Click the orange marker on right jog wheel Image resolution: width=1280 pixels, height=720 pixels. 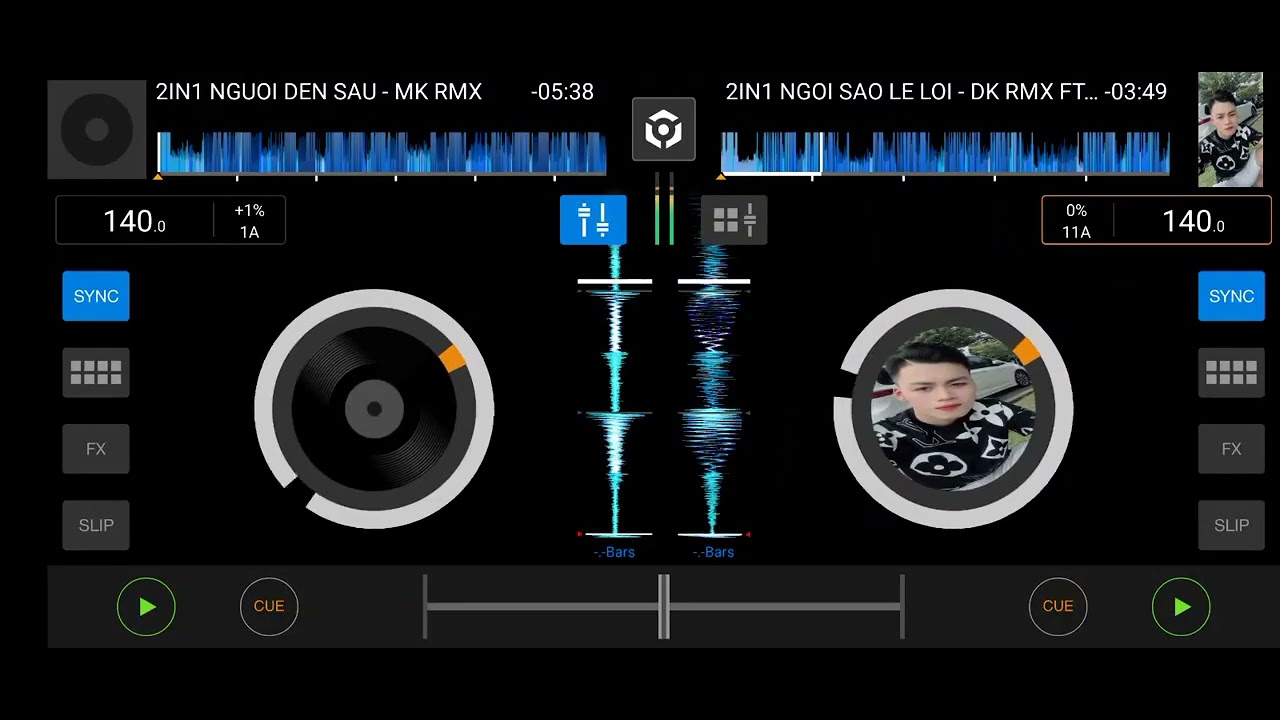click(1027, 350)
